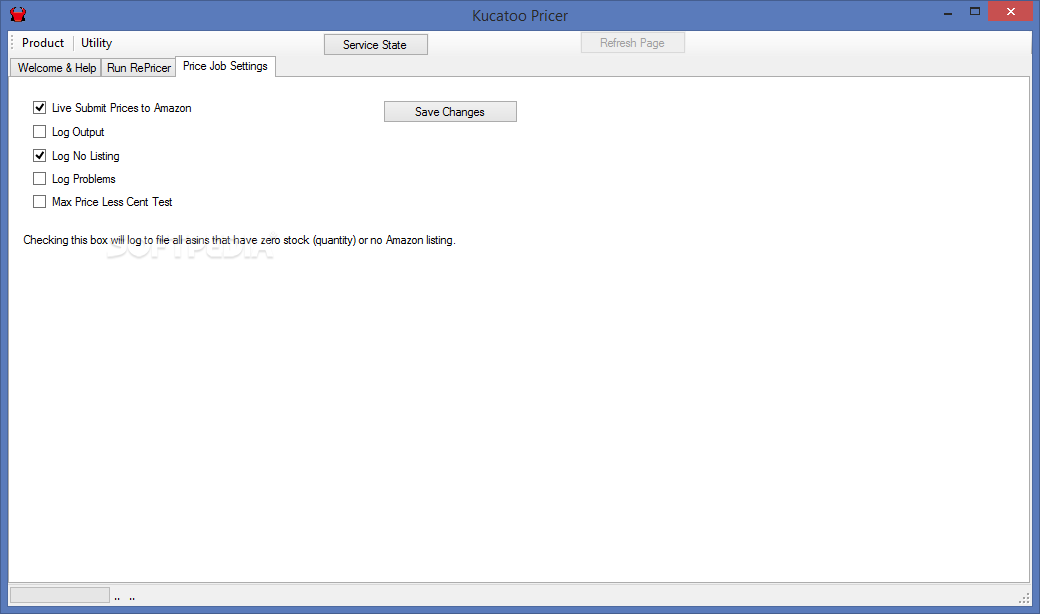The width and height of the screenshot is (1040, 614).
Task: Close the Kucatoo Pricer window
Action: tap(1011, 11)
